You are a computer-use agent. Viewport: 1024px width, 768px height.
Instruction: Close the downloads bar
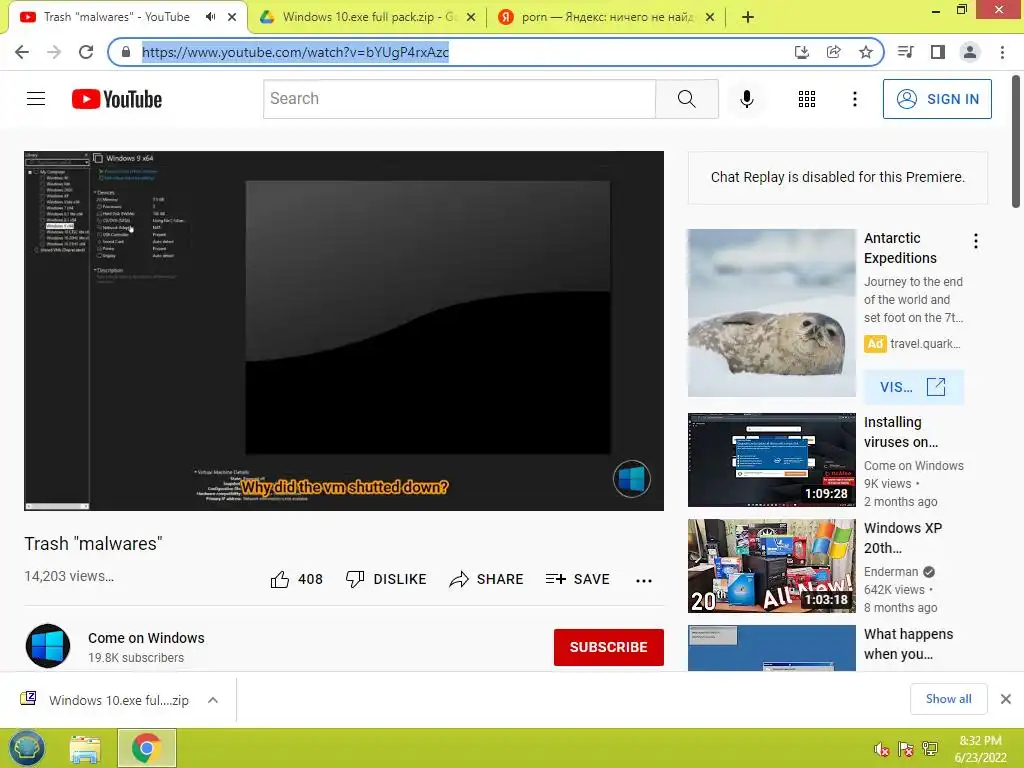(x=1006, y=699)
